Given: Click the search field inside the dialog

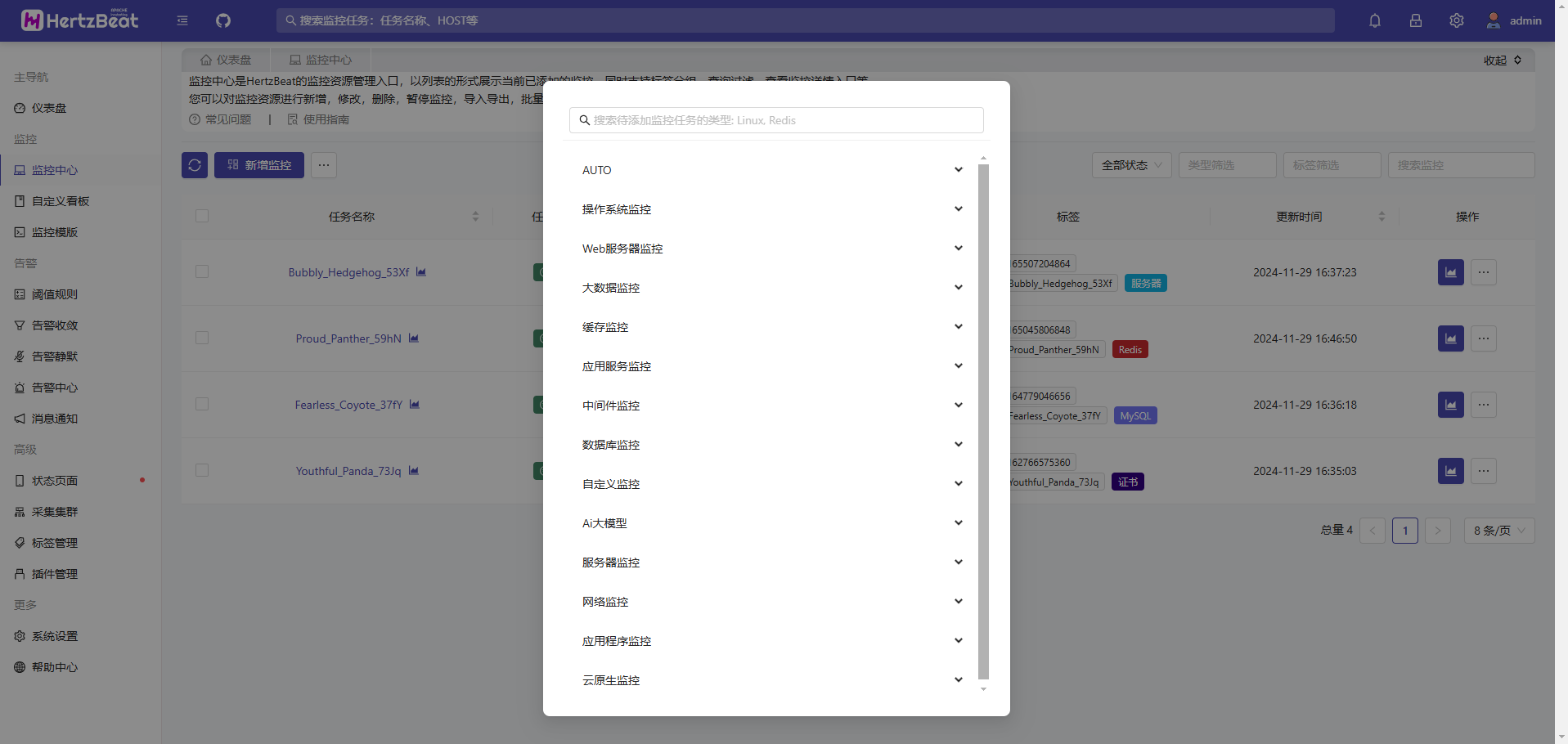Looking at the screenshot, I should click(775, 120).
